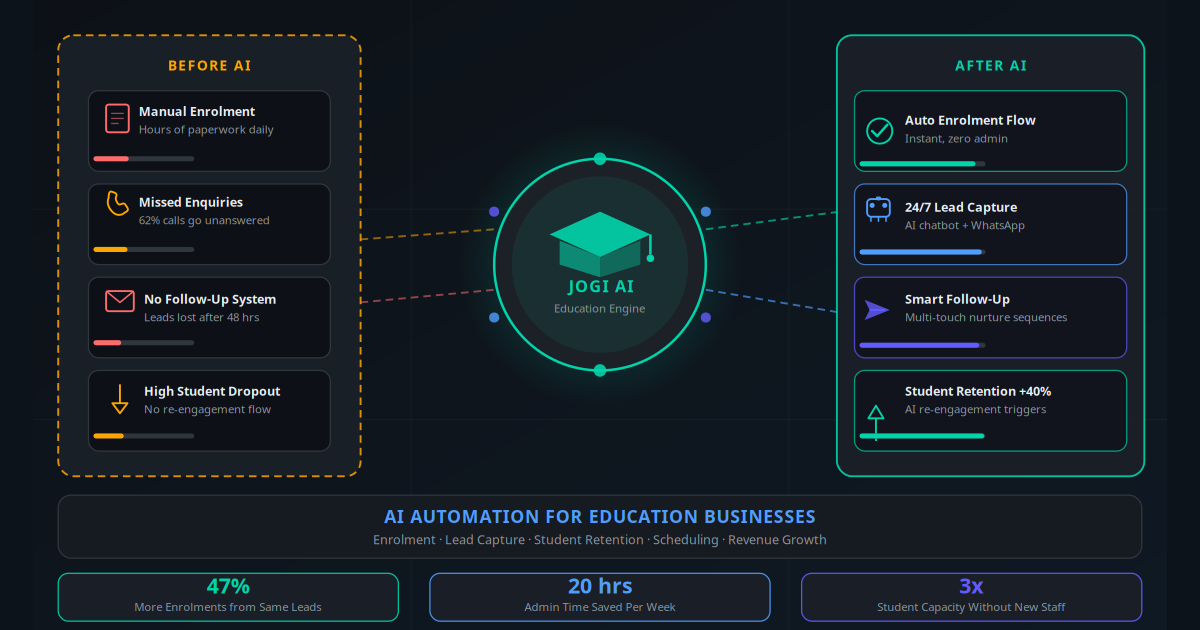The width and height of the screenshot is (1200, 630).
Task: Click the Auto Enrolment checkmark icon
Action: 879,130
